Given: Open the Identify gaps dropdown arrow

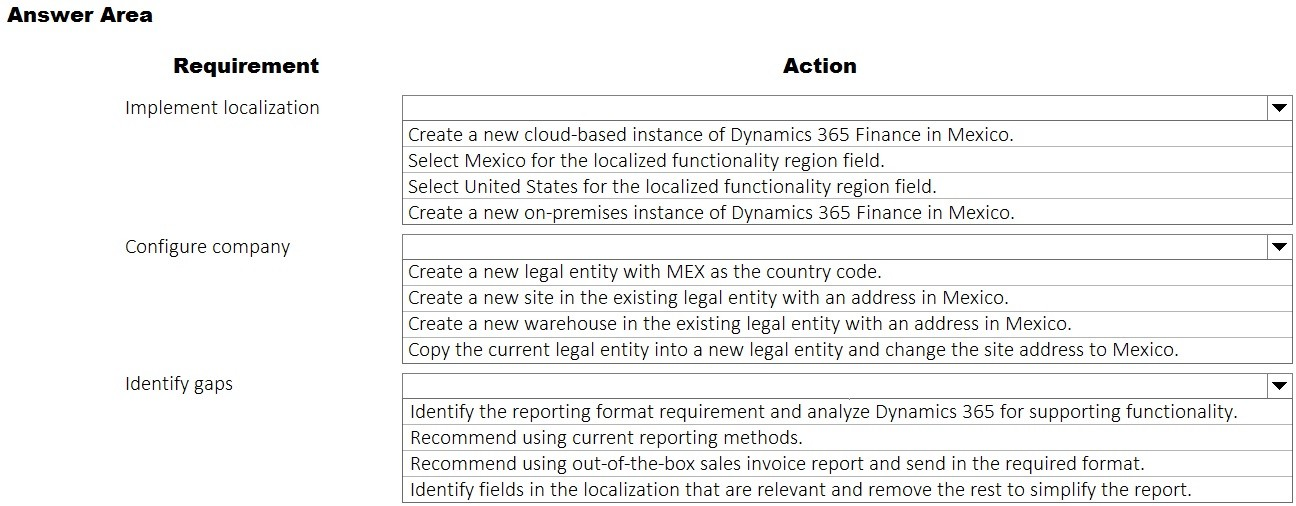Looking at the screenshot, I should point(1279,385).
